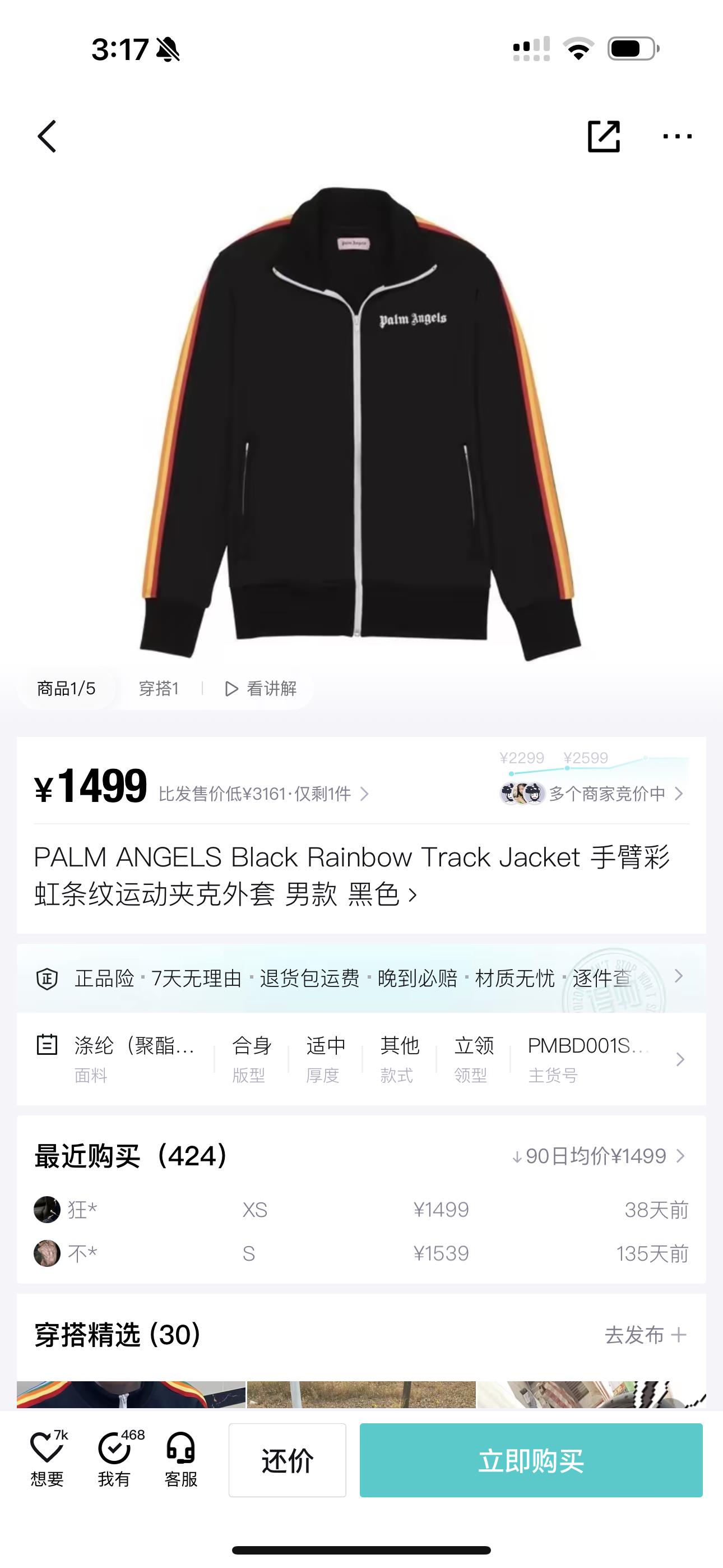The image size is (723, 1568).
Task: Open the jacket product image
Action: click(x=360, y=423)
